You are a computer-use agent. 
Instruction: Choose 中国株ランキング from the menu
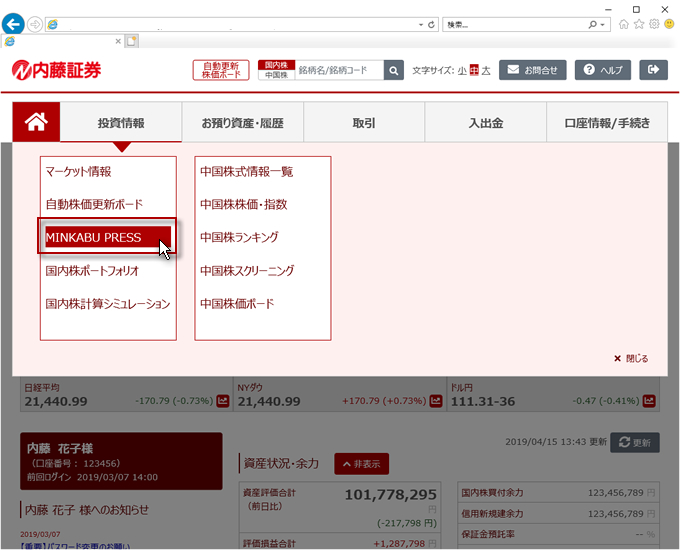[238, 238]
